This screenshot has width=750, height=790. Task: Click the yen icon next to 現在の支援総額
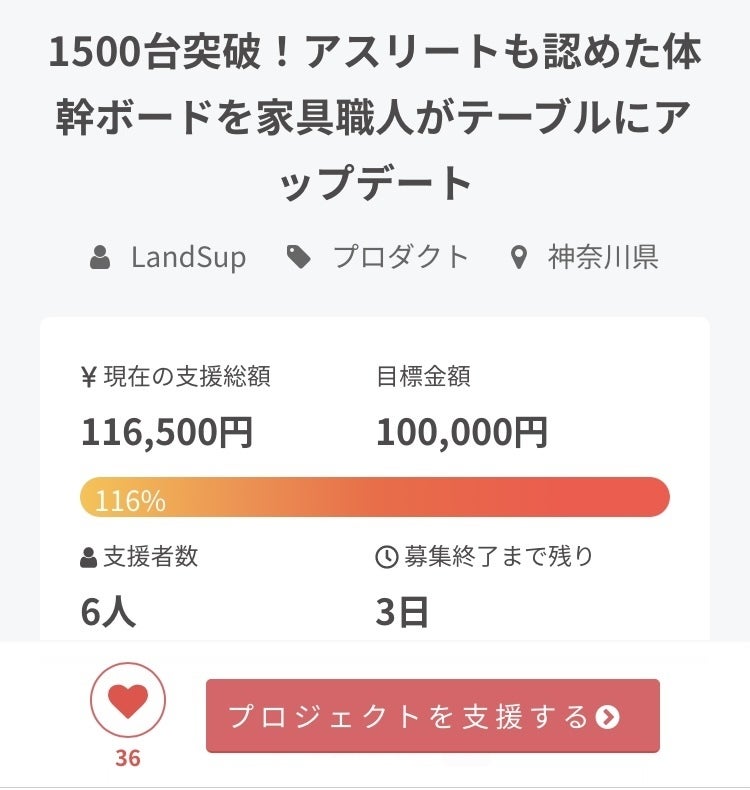(88, 377)
